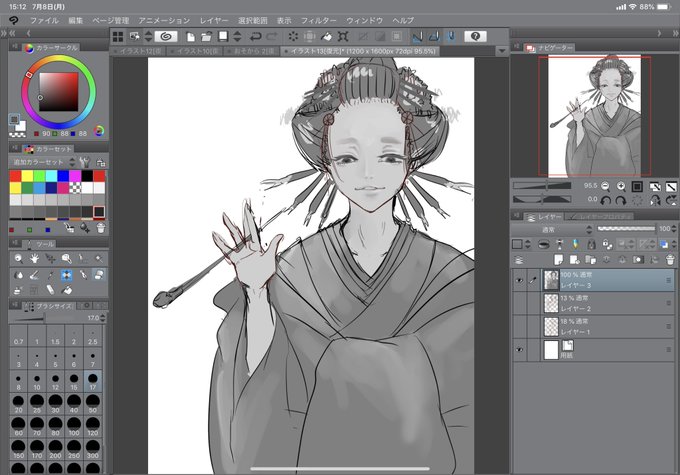Click layer opacity 100 stepper arrows

673,229
